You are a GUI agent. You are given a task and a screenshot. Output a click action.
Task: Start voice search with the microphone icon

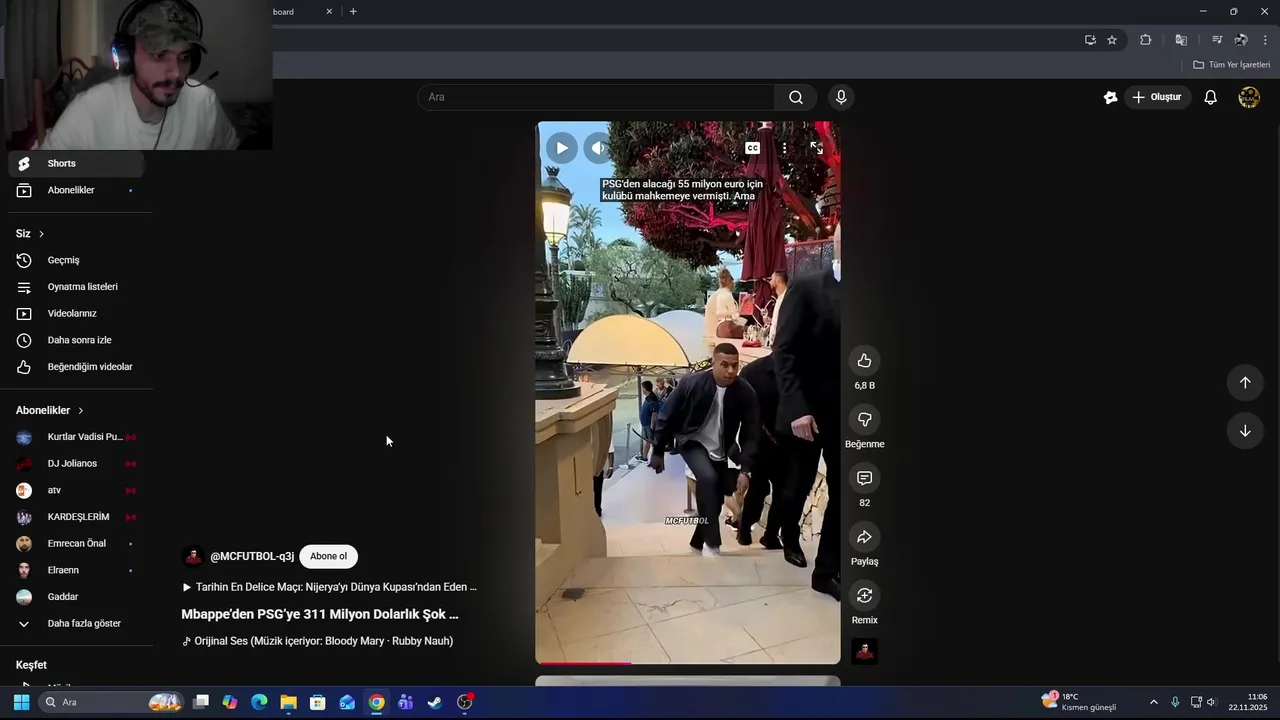[841, 97]
